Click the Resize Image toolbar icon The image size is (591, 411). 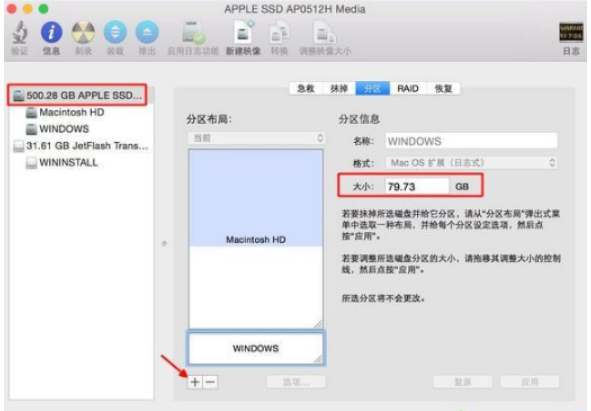pyautogui.click(x=325, y=32)
